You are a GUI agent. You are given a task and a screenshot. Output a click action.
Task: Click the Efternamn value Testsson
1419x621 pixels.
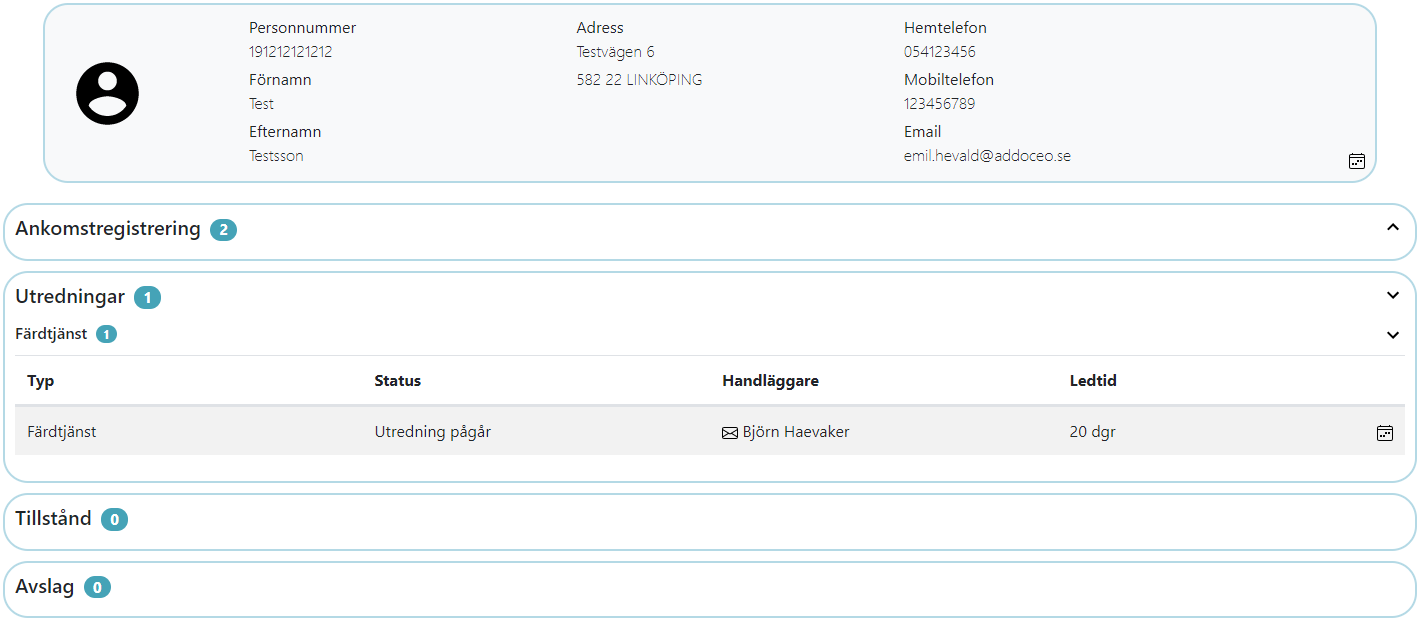point(276,156)
